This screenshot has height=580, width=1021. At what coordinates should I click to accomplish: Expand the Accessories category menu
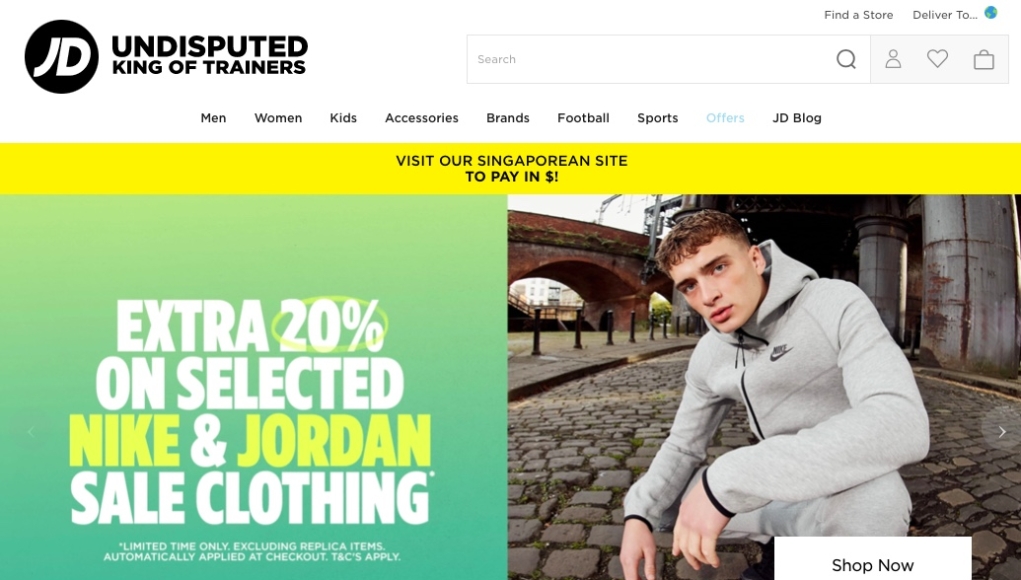(421, 118)
